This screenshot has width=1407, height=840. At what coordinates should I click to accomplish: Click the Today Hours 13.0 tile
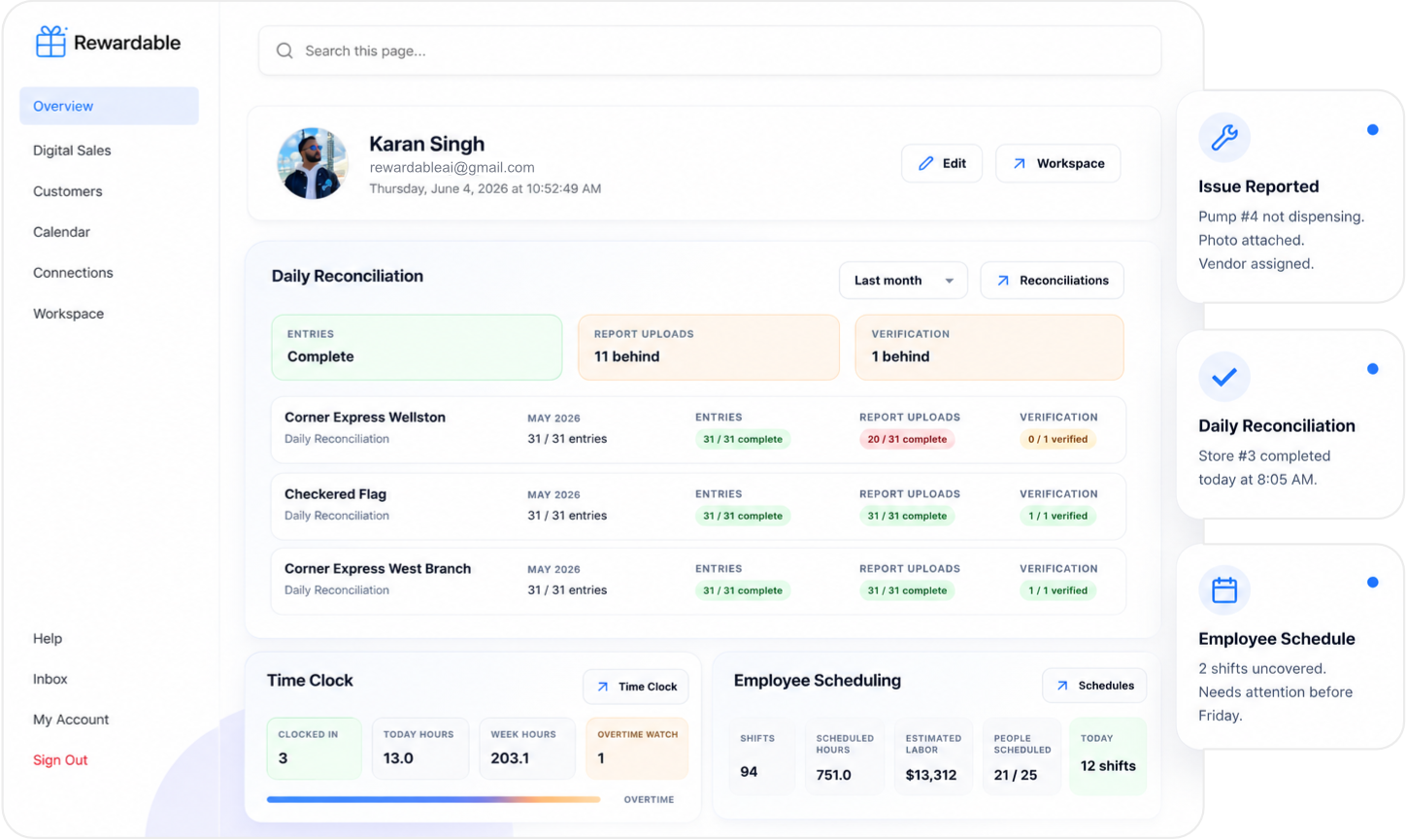(420, 749)
